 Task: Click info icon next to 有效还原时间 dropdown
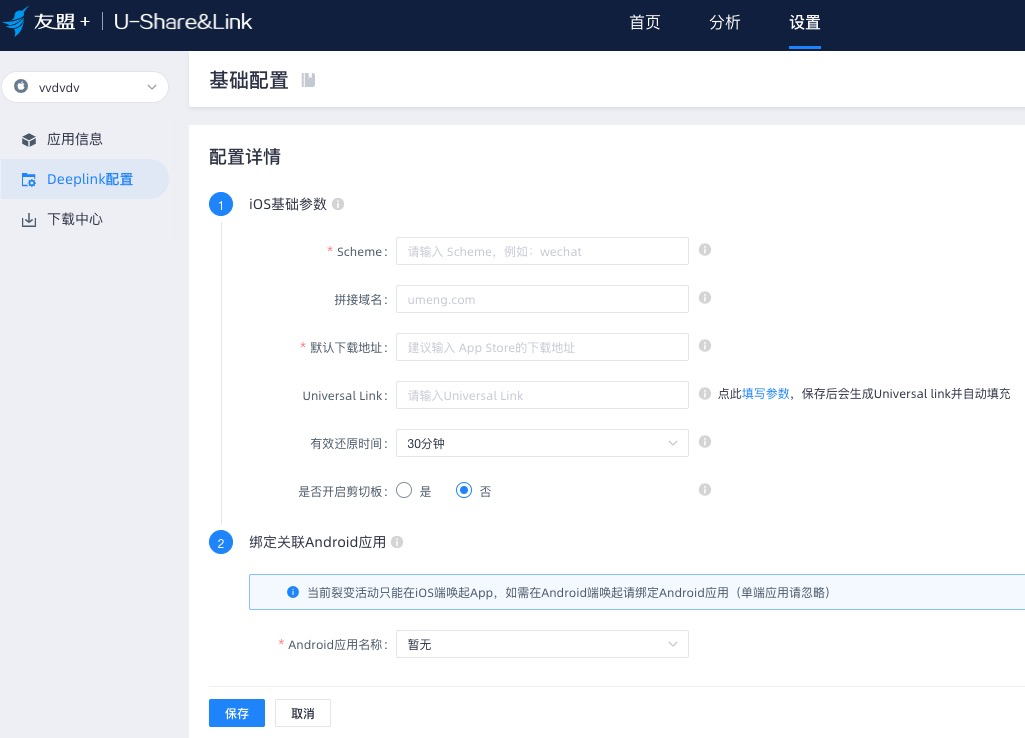click(x=705, y=442)
